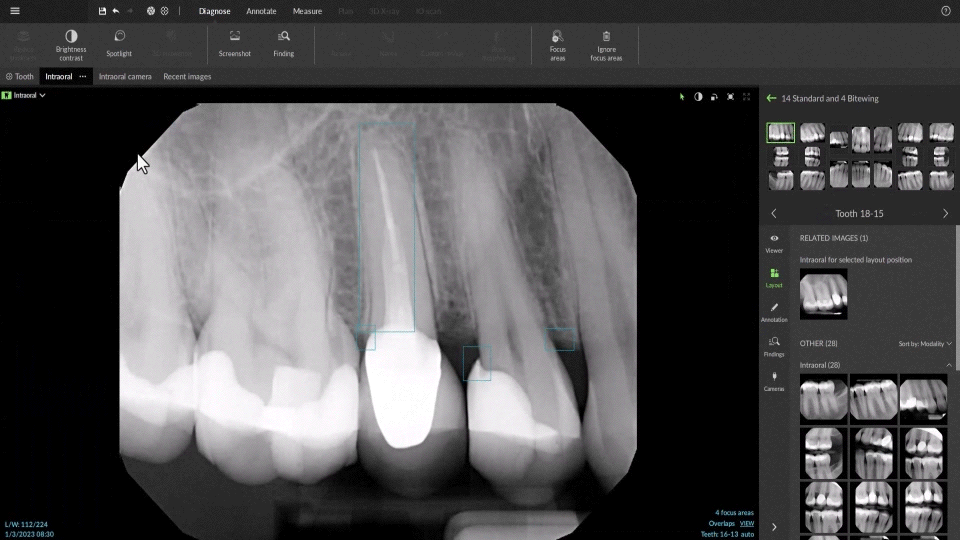Click the 4 focus areas text
Screen dimensions: 960x540
click(x=734, y=513)
